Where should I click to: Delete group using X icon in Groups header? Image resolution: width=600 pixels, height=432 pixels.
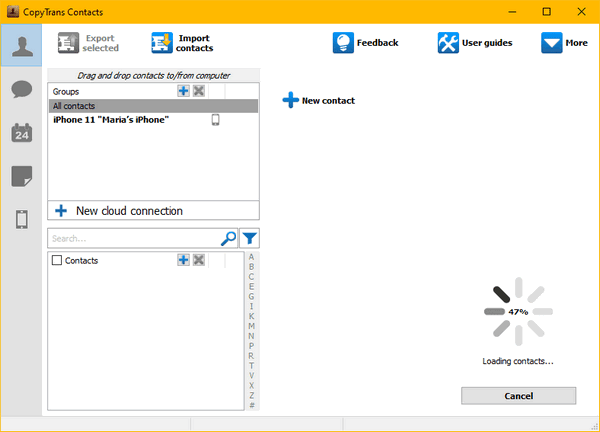pos(199,91)
